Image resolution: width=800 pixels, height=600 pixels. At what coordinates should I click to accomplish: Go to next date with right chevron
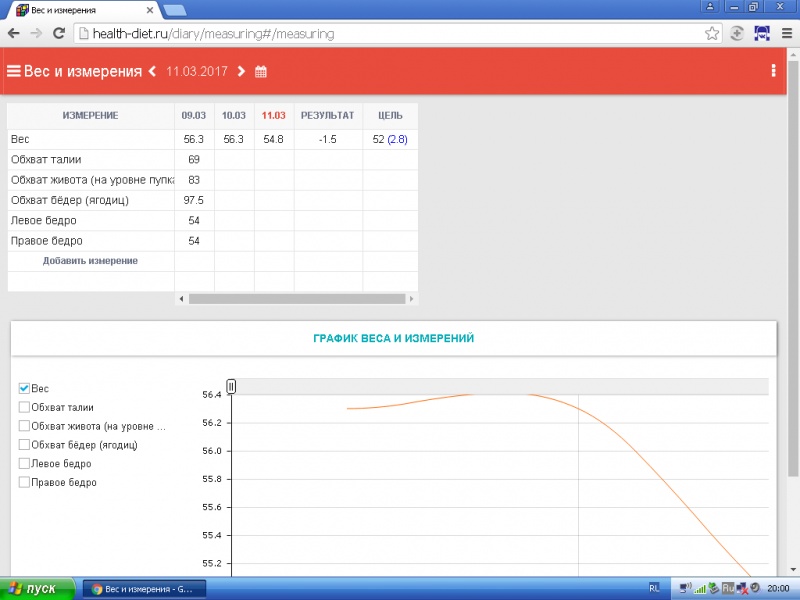(x=241, y=71)
